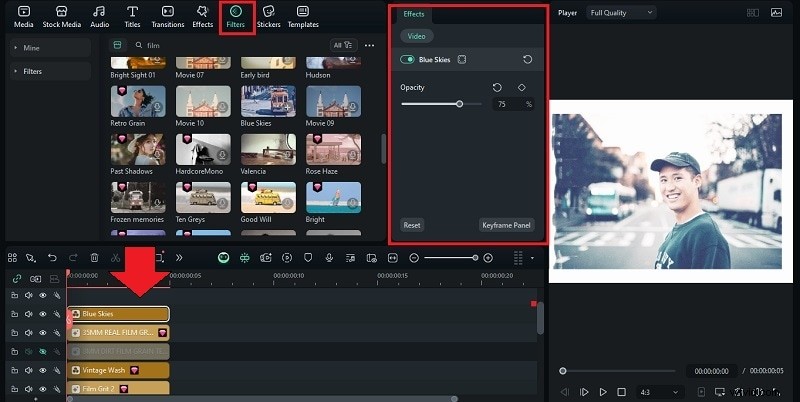Click the microphone voiceover icon
Screen dimensions: 800x402
point(329,258)
